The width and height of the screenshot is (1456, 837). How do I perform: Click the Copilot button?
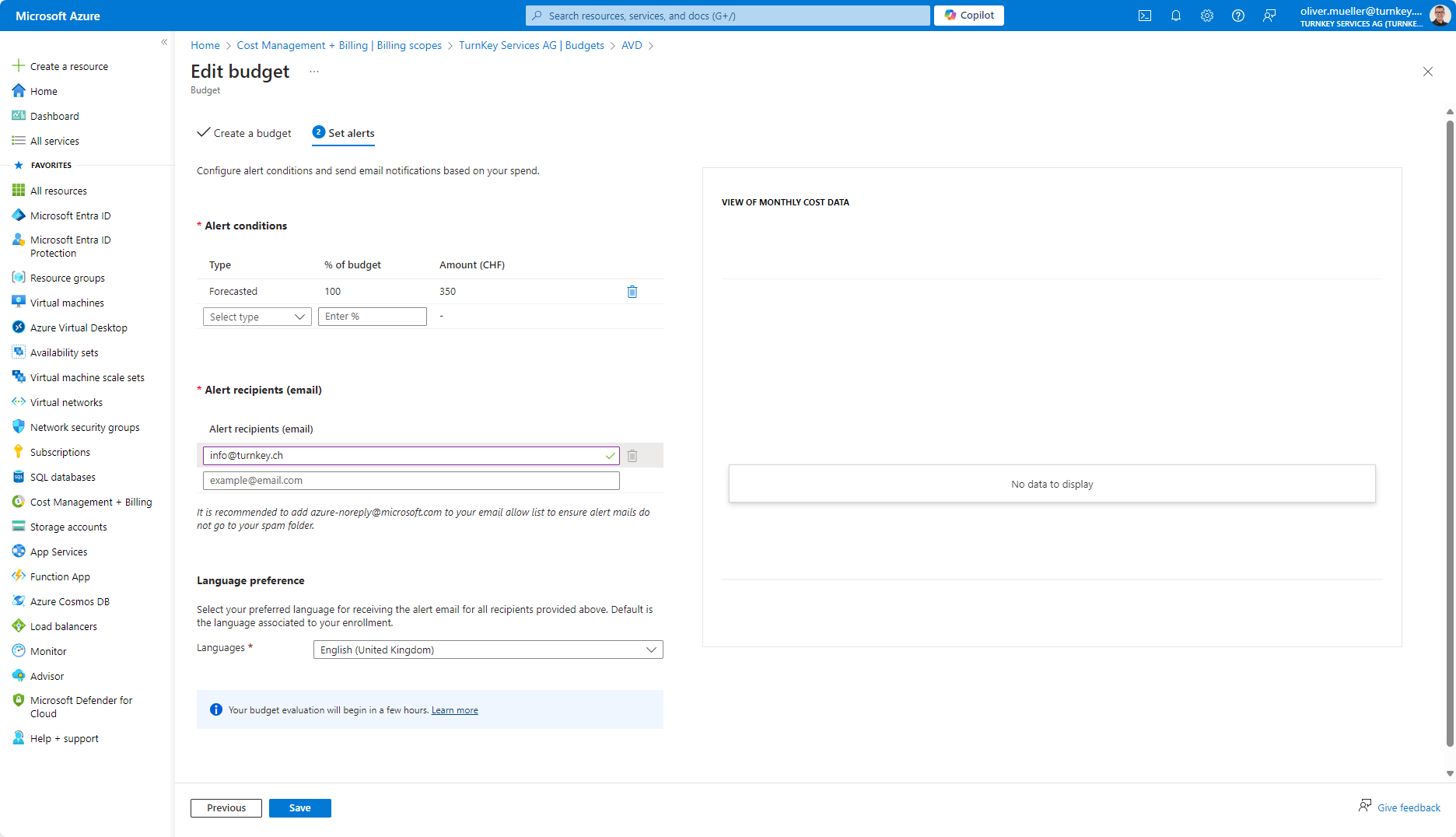point(968,16)
